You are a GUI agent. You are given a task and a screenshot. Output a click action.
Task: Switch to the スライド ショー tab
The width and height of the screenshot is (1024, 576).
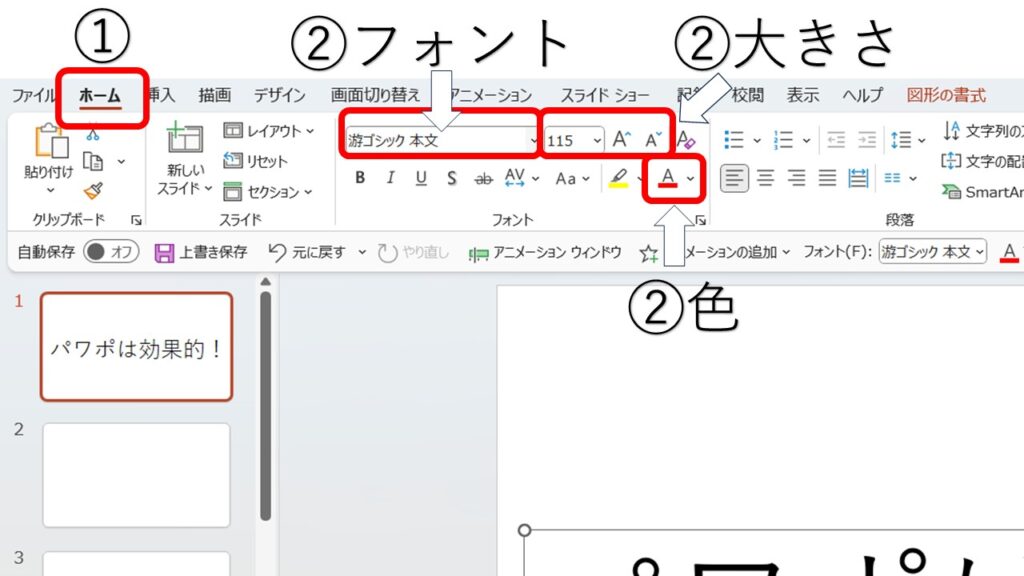[x=605, y=95]
